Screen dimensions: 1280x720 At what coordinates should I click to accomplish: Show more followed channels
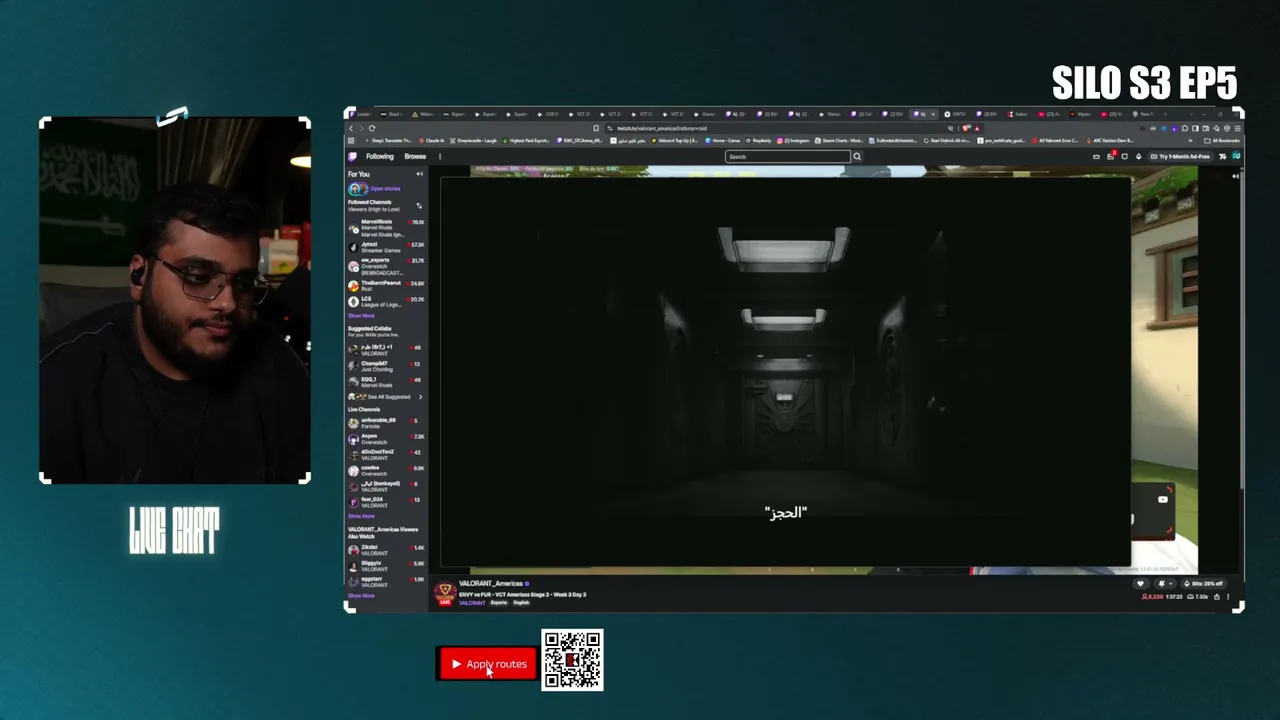(361, 316)
